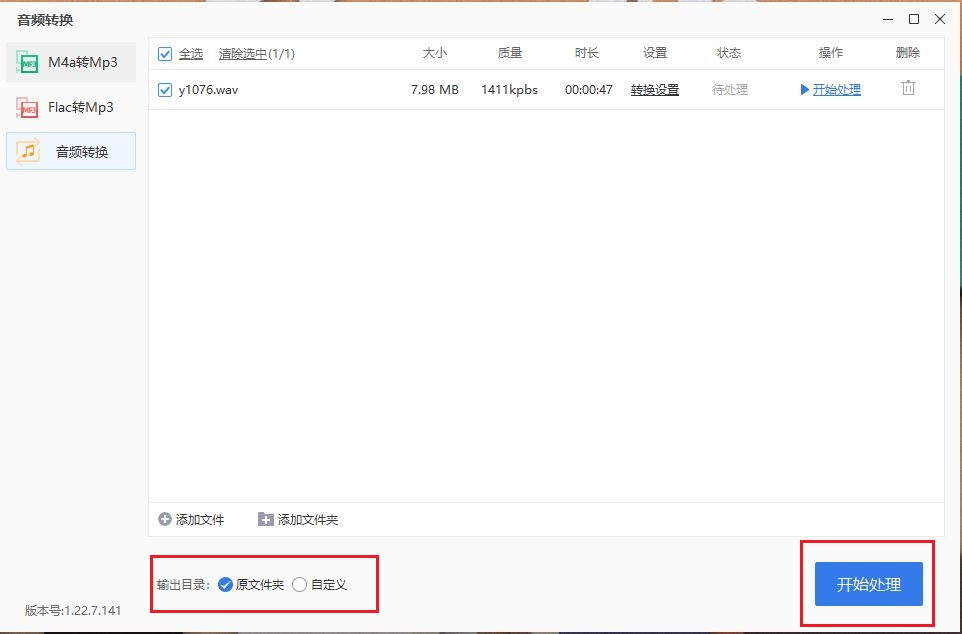Click the 开始处理 link in file row
The image size is (962, 634).
point(836,90)
